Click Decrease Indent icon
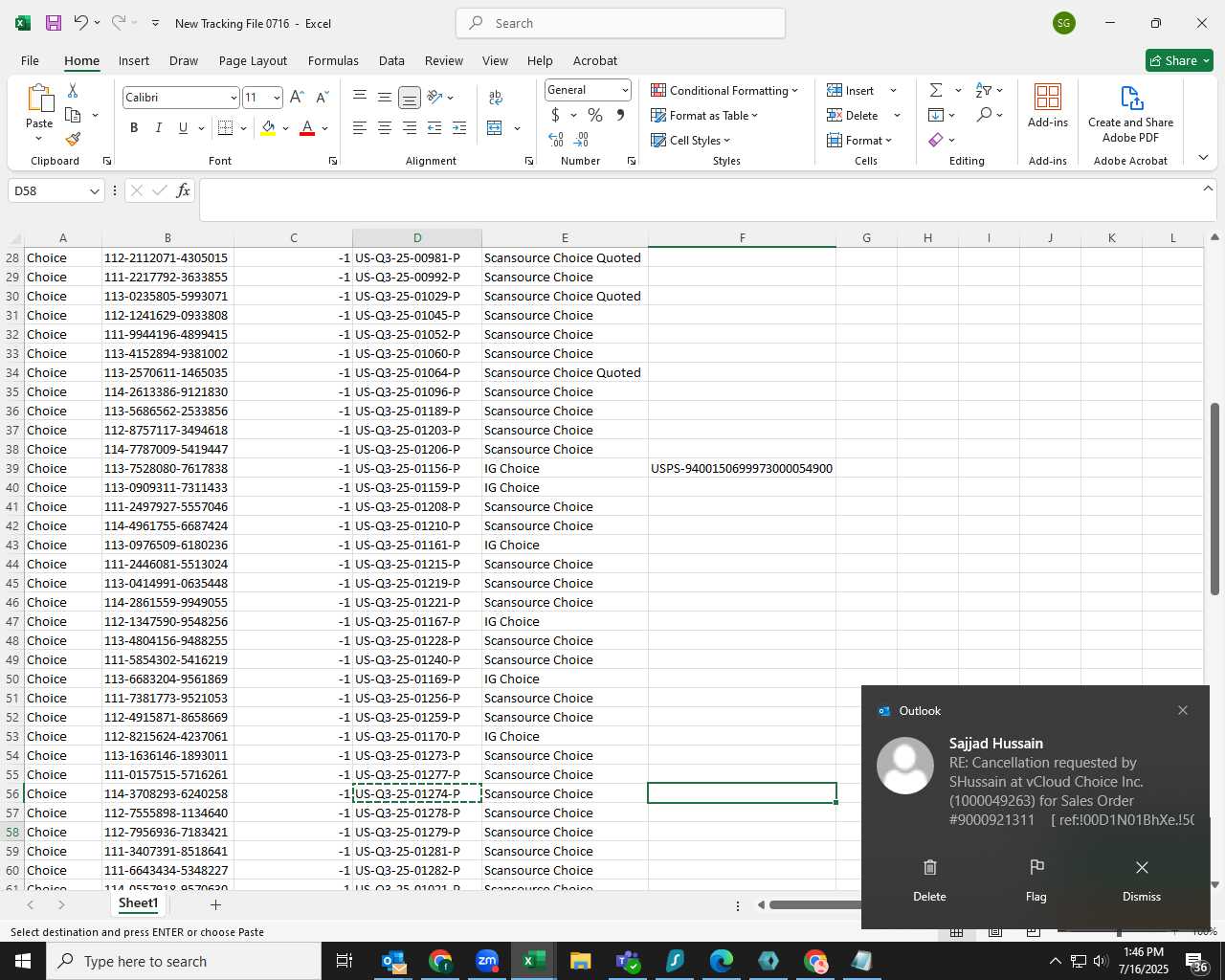 point(434,128)
